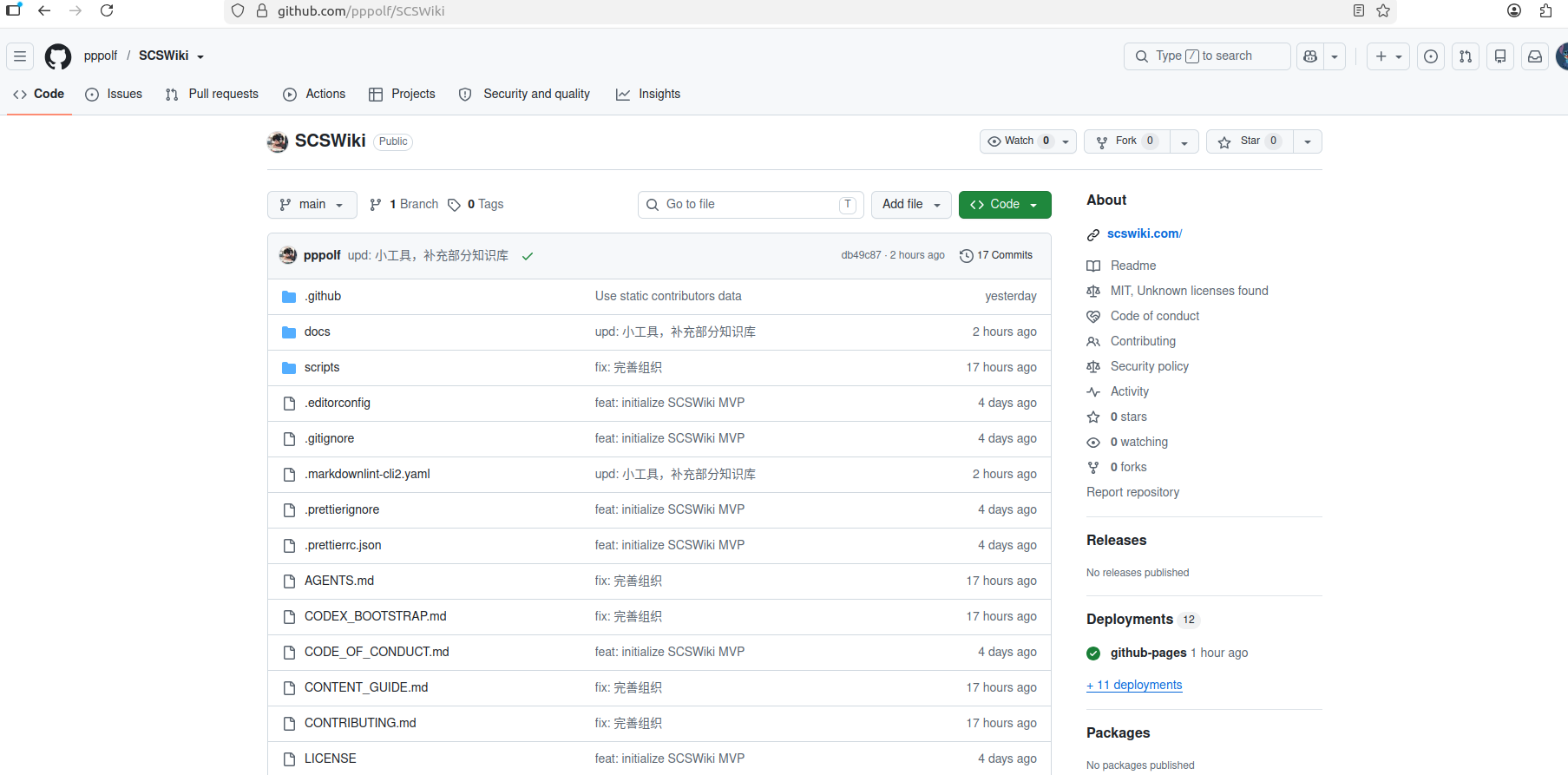
Task: Expand the Copilot options dropdown arrow
Action: coord(1335,56)
